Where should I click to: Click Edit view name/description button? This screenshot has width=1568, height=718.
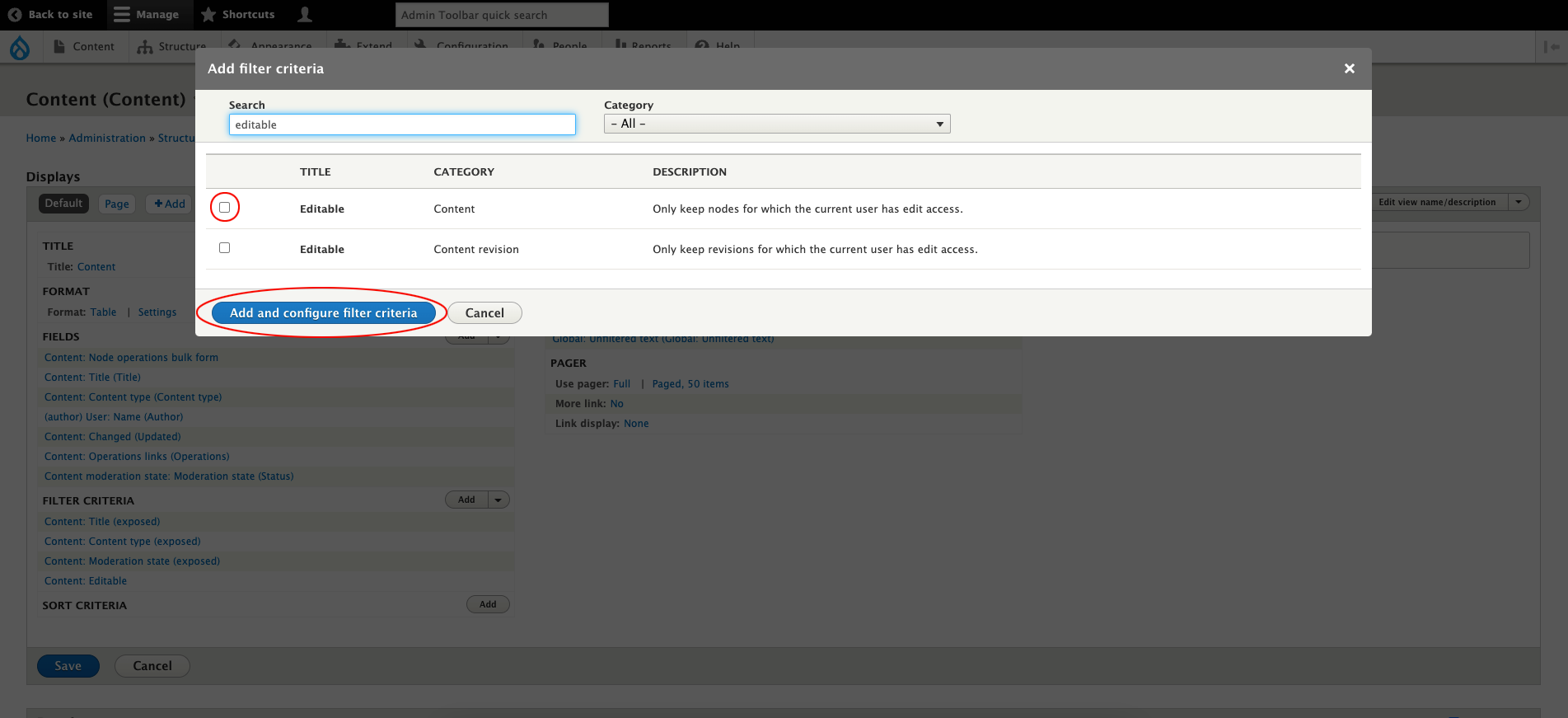[1439, 202]
